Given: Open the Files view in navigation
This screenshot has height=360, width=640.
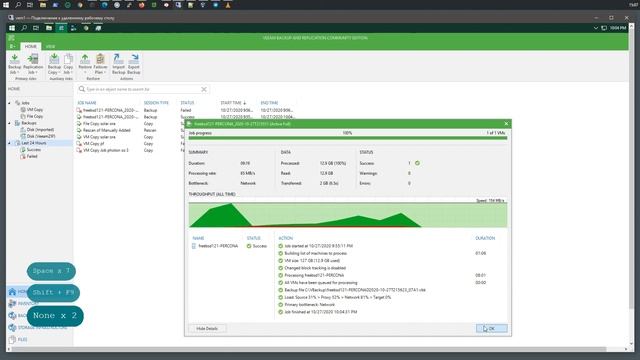Looking at the screenshot, I should tap(18, 339).
